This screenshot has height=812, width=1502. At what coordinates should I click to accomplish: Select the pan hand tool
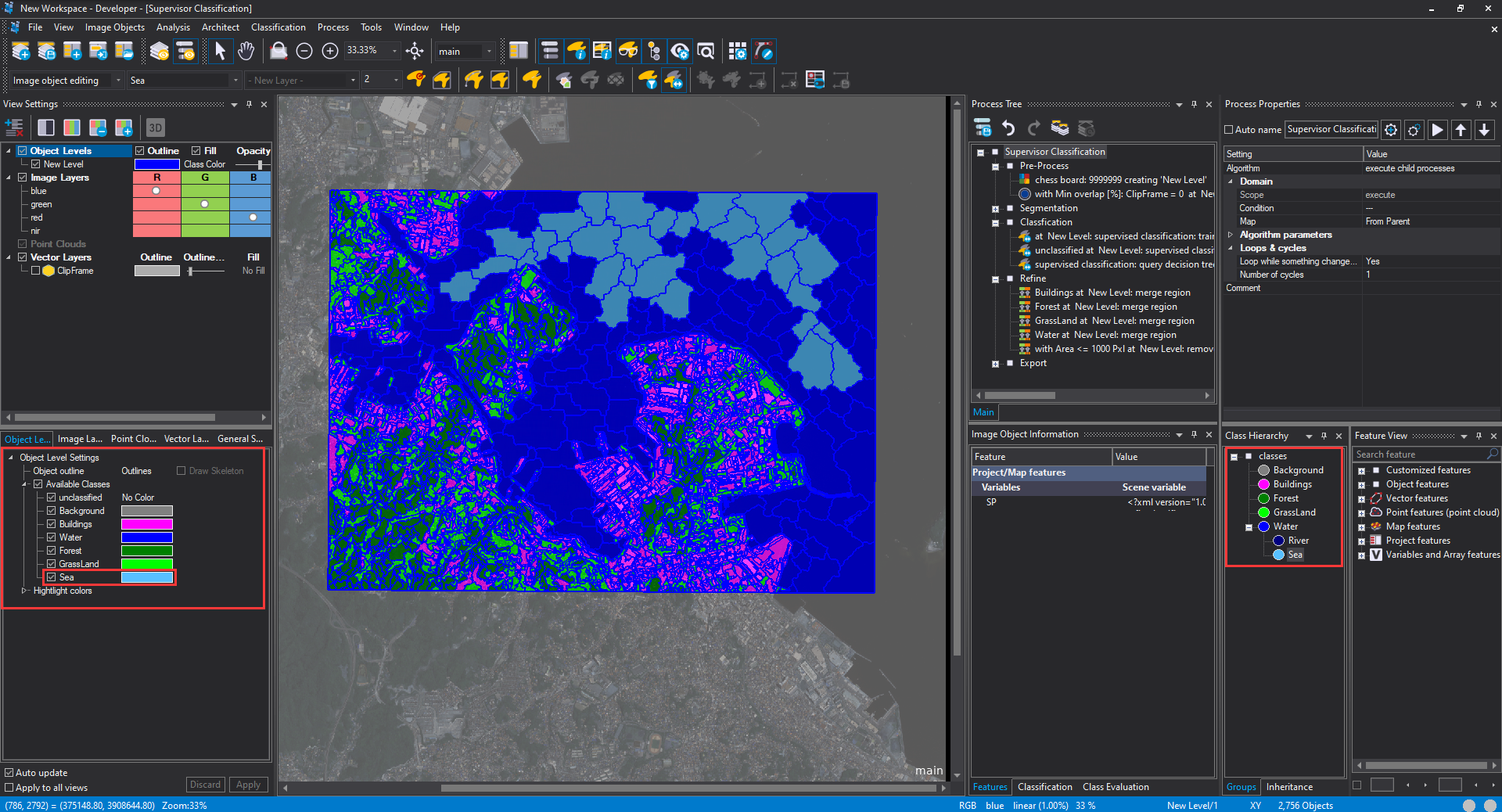coord(246,52)
